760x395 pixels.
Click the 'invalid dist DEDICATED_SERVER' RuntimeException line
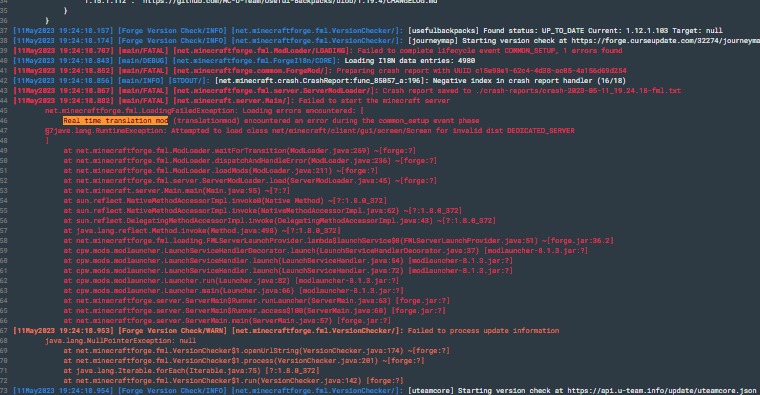[x=310, y=131]
